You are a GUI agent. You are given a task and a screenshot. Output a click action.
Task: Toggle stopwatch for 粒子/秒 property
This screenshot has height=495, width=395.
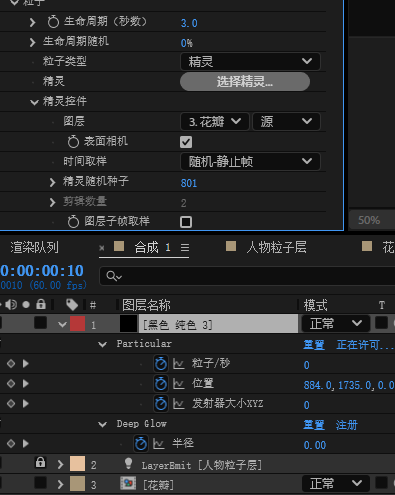[161, 364]
